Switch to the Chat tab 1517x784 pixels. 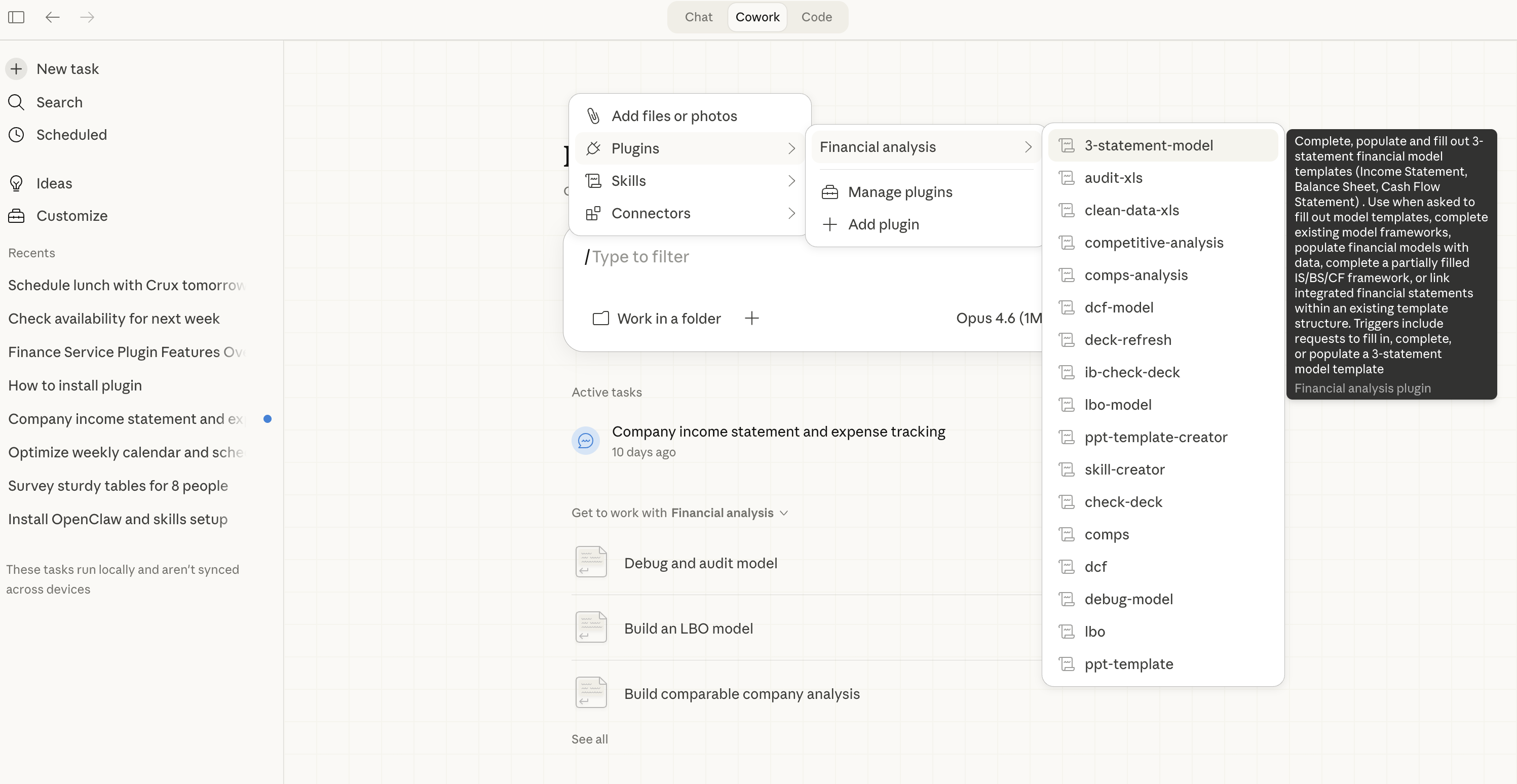click(698, 17)
